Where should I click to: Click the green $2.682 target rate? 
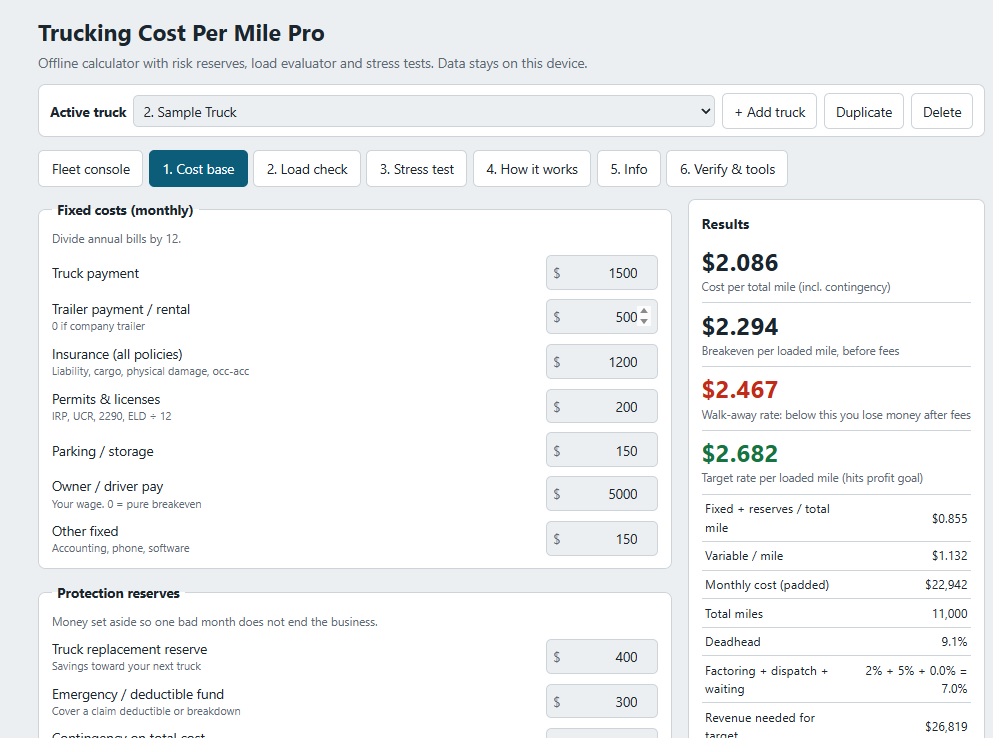coord(740,454)
